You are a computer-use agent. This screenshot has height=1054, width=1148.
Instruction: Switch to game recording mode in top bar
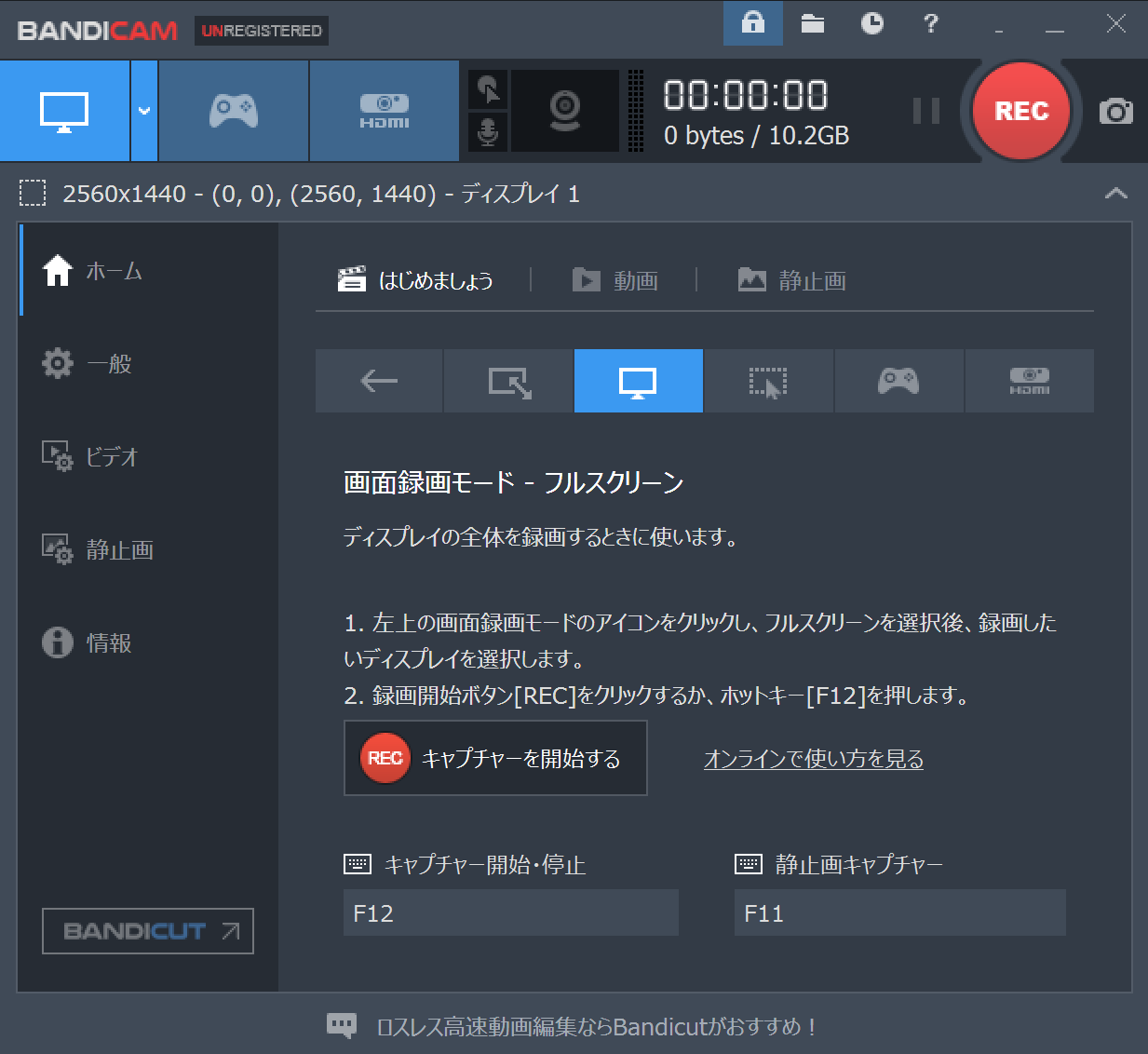(x=234, y=111)
